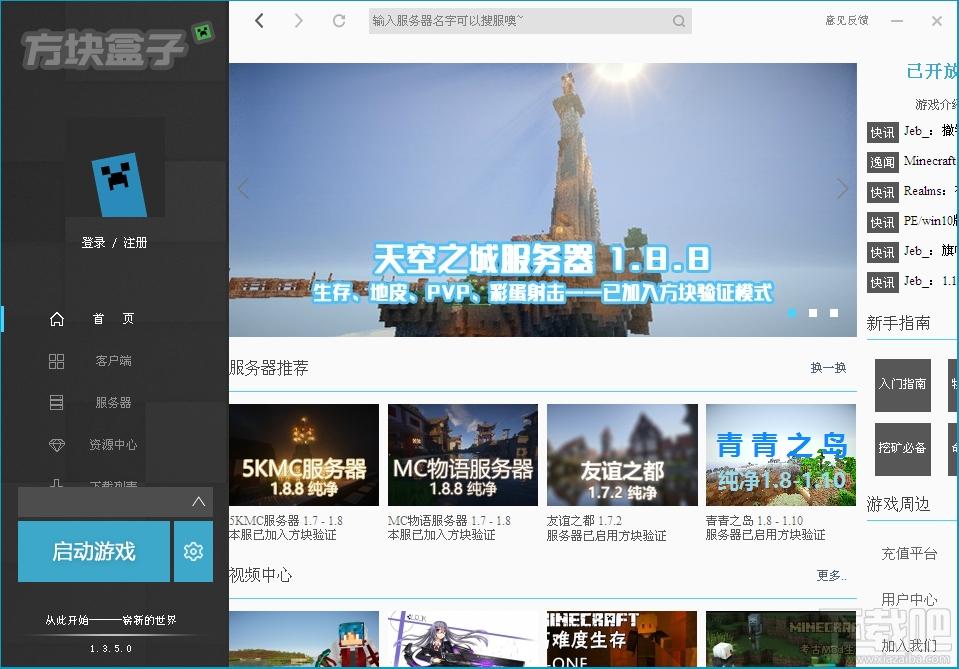Go back with the left arrow icon

pos(259,21)
